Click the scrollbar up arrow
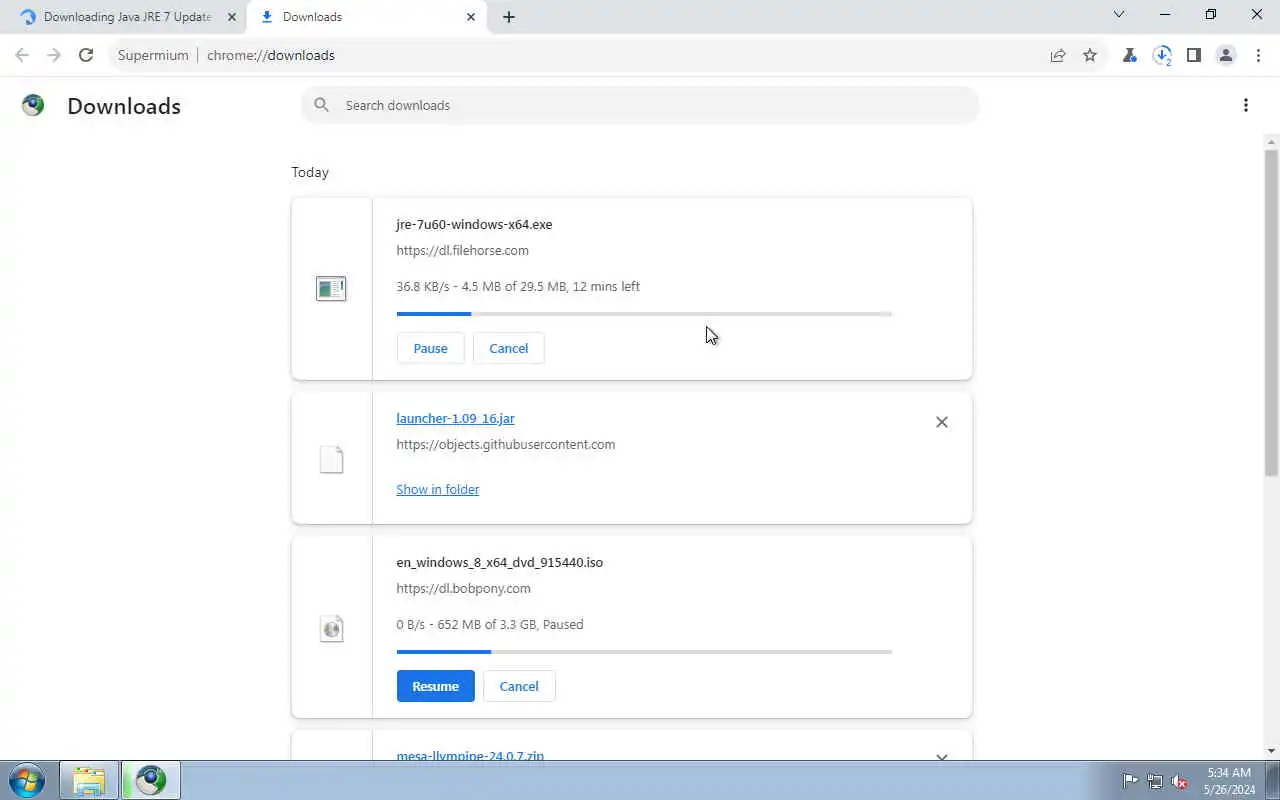 pyautogui.click(x=1271, y=141)
